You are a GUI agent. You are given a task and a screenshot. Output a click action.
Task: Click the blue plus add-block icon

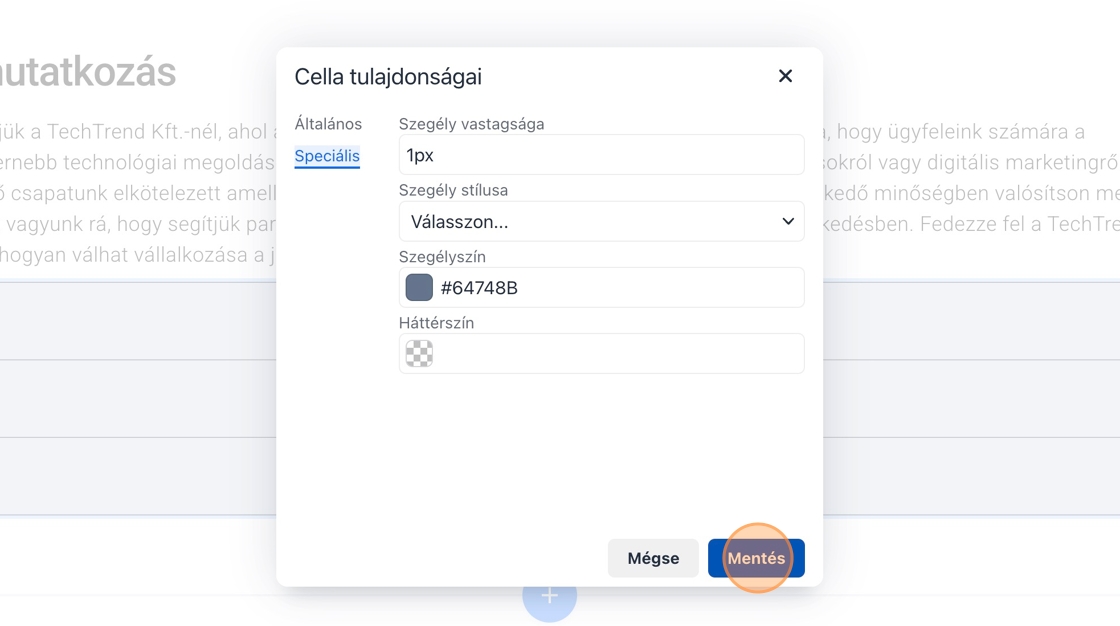[549, 597]
